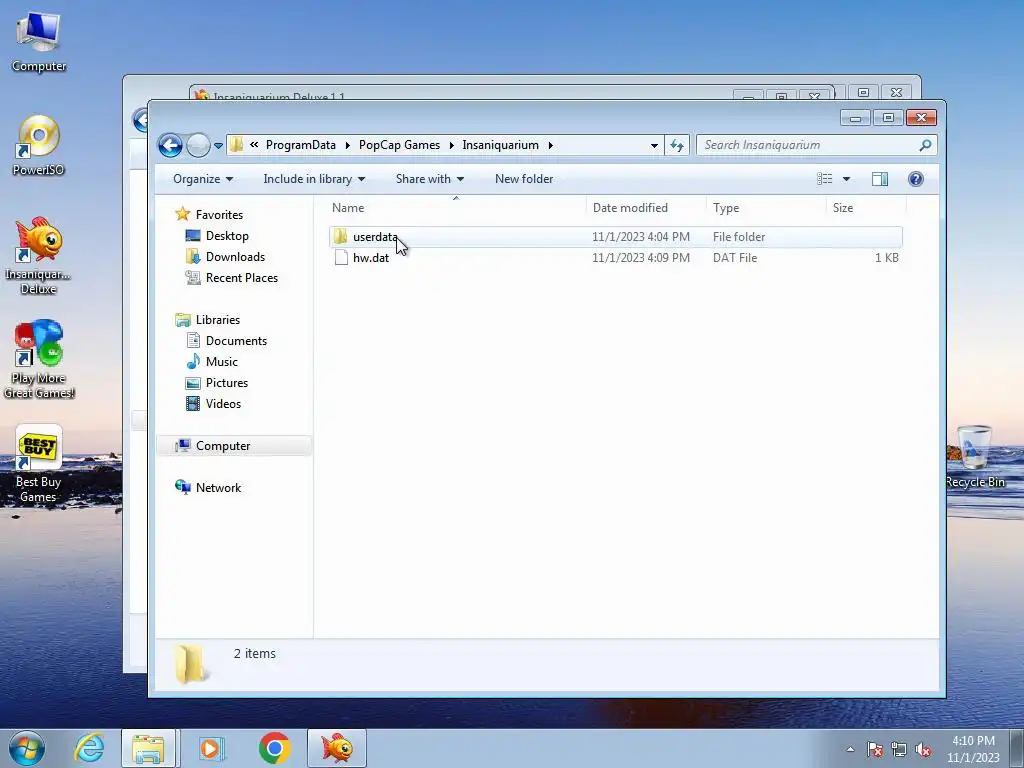This screenshot has height=768, width=1024.
Task: Open the clock showing 4:10 PM
Action: (x=973, y=749)
